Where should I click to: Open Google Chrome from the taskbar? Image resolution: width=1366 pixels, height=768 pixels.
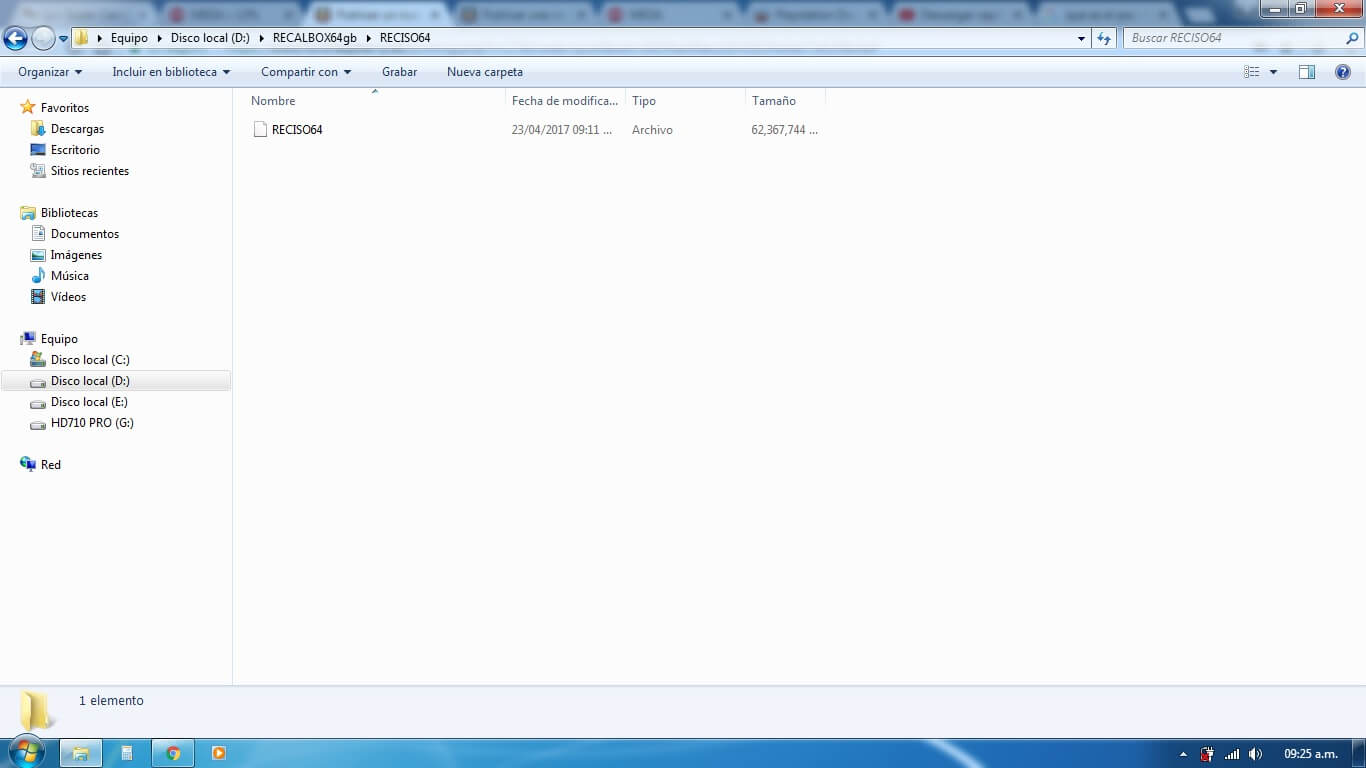coord(173,753)
